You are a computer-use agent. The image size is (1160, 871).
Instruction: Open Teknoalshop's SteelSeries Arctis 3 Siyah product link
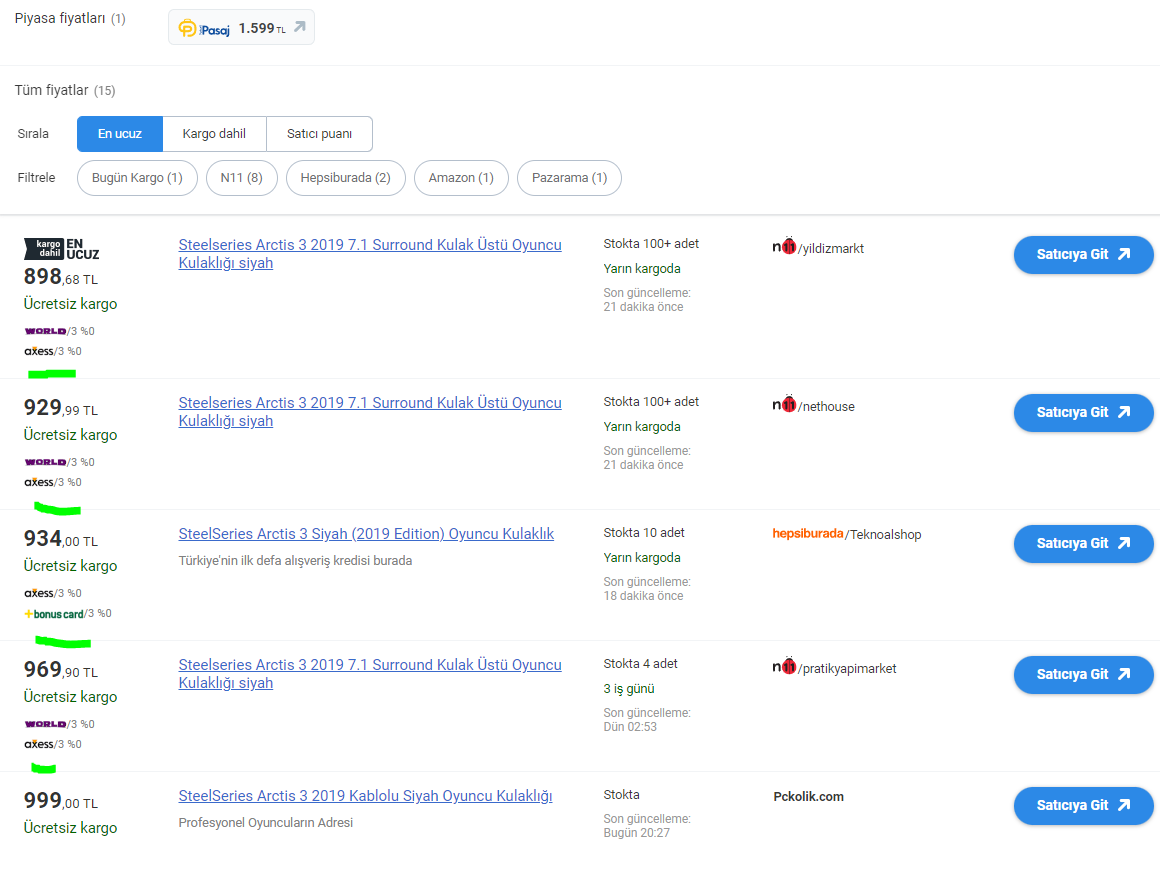[366, 534]
